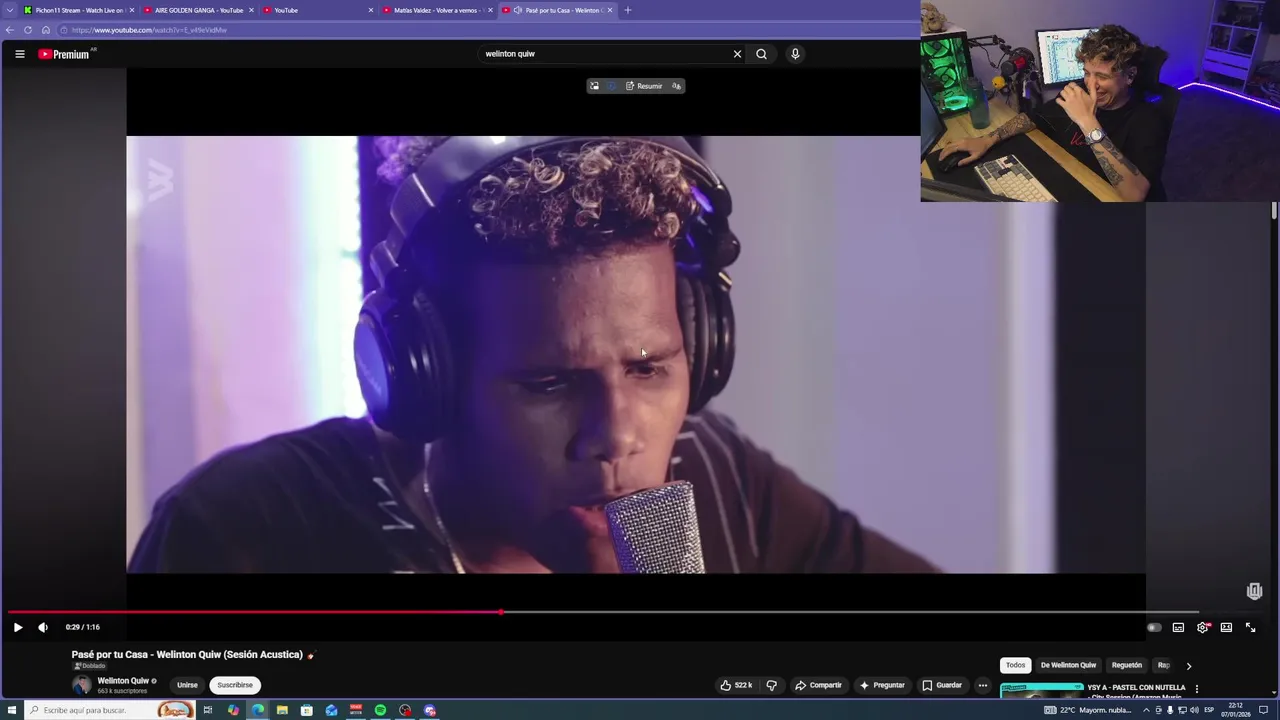Play the paused video
This screenshot has width=1280, height=720.
(17, 627)
